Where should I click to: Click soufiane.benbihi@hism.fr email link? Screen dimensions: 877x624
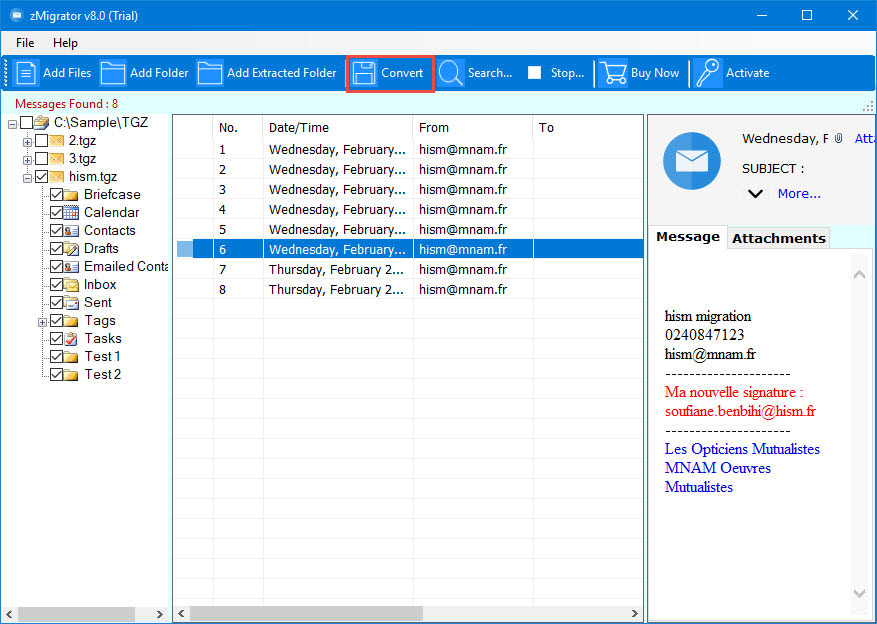(740, 412)
